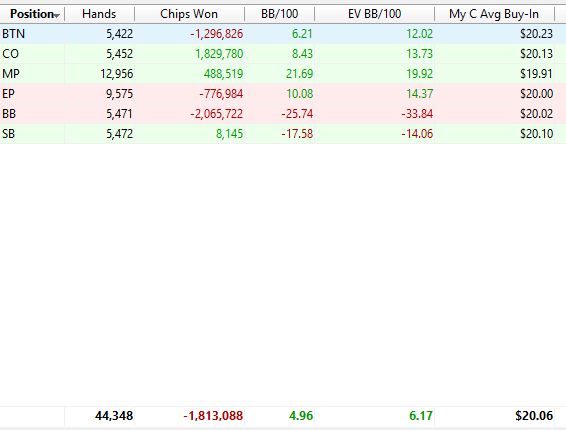This screenshot has height=430, width=566.
Task: Select the EP position row
Action: pyautogui.click(x=283, y=94)
